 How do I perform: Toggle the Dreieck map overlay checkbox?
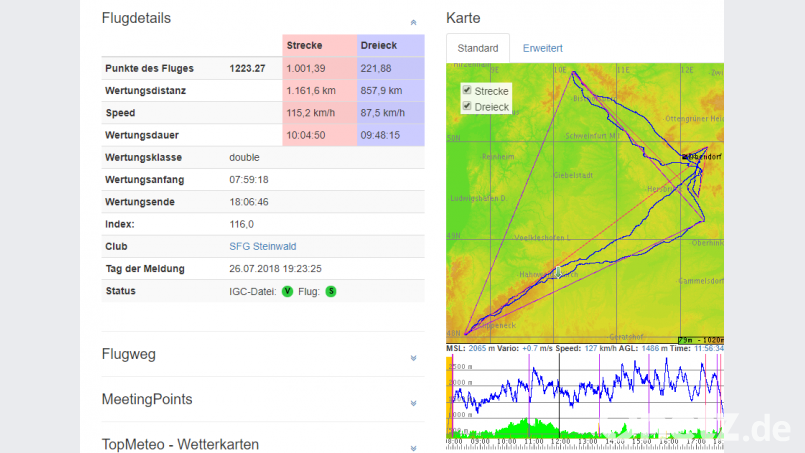[x=467, y=106]
